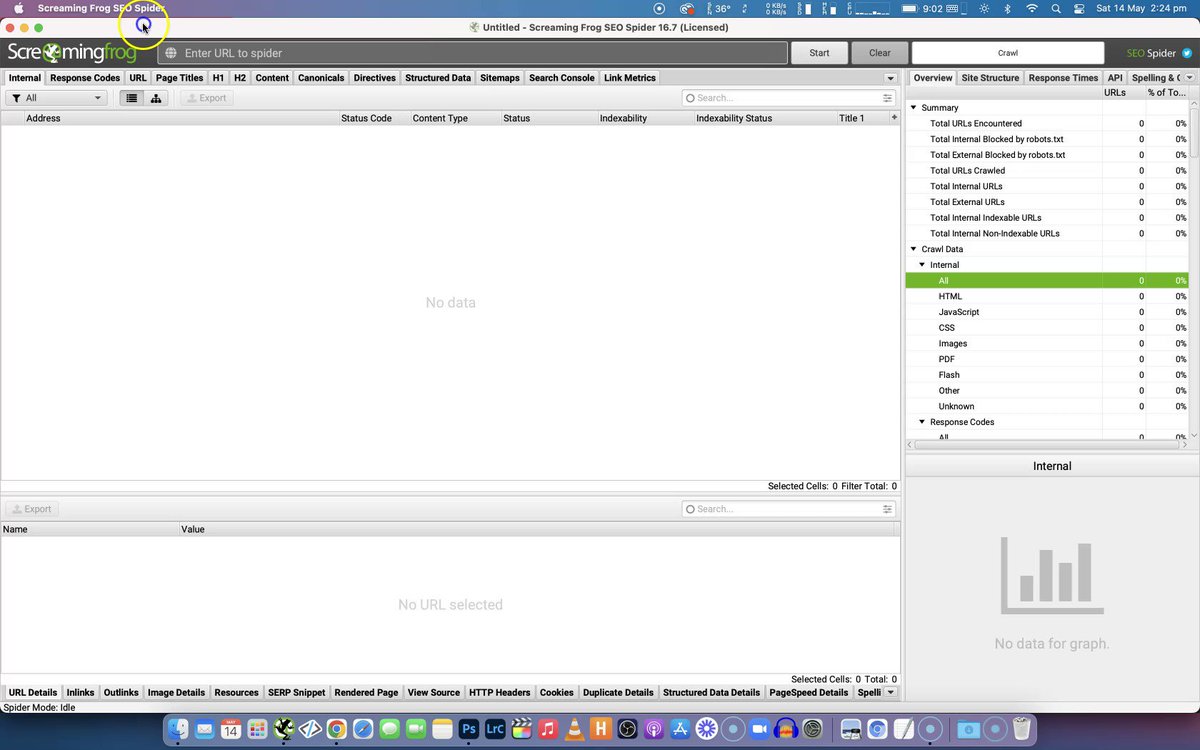Image resolution: width=1200 pixels, height=750 pixels.
Task: Open Messages from the dock
Action: pyautogui.click(x=389, y=729)
